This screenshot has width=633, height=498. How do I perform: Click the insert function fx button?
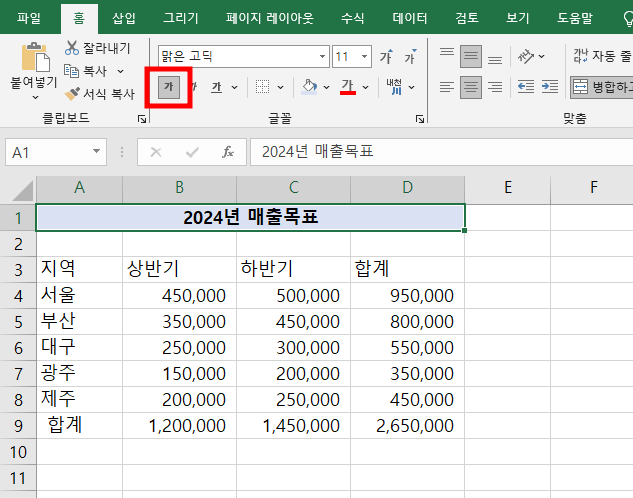(228, 152)
